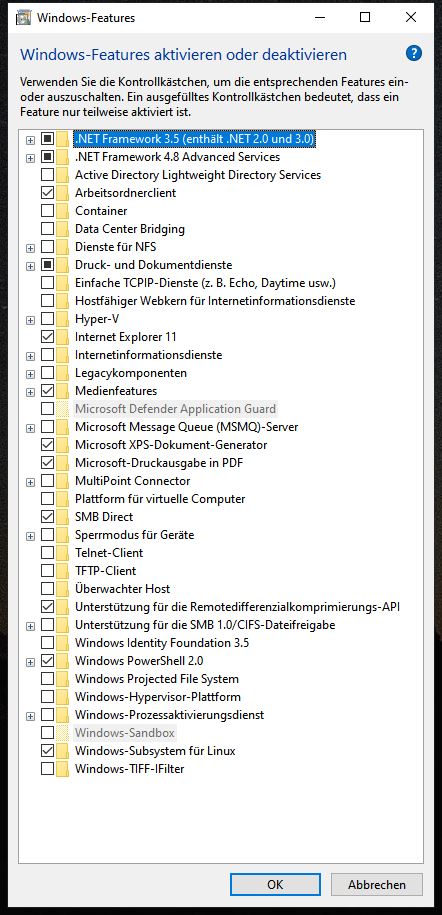Click the Abbrechen button
This screenshot has width=442, height=915.
coord(377,884)
